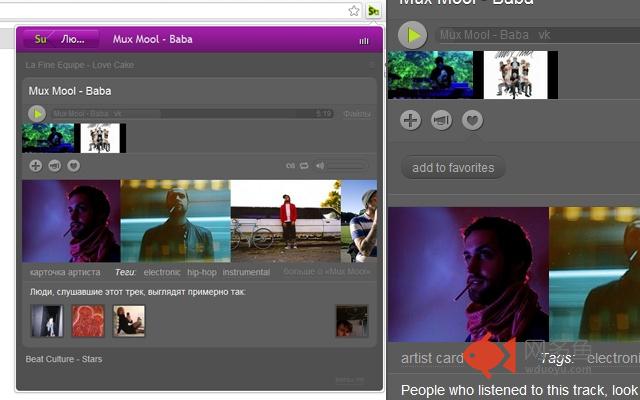Image resolution: width=640 pixels, height=400 pixels.
Task: Open the zoomed purple-lit artist photo
Action: [x=468, y=274]
